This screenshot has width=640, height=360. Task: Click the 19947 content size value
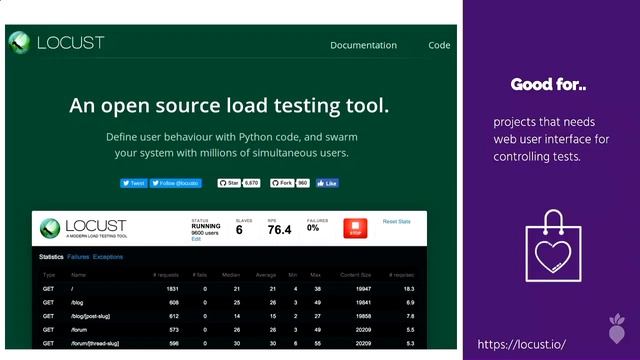[363, 289]
